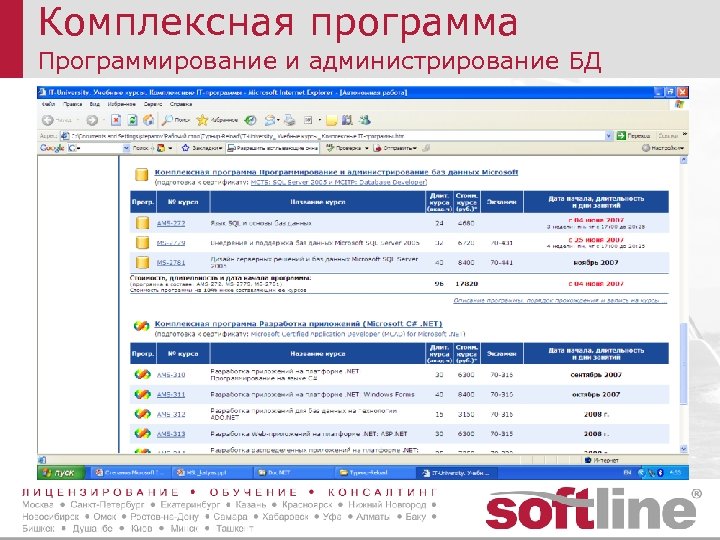Open the MS-2781 course link
Viewport: 720px width, 540px height.
click(171, 263)
